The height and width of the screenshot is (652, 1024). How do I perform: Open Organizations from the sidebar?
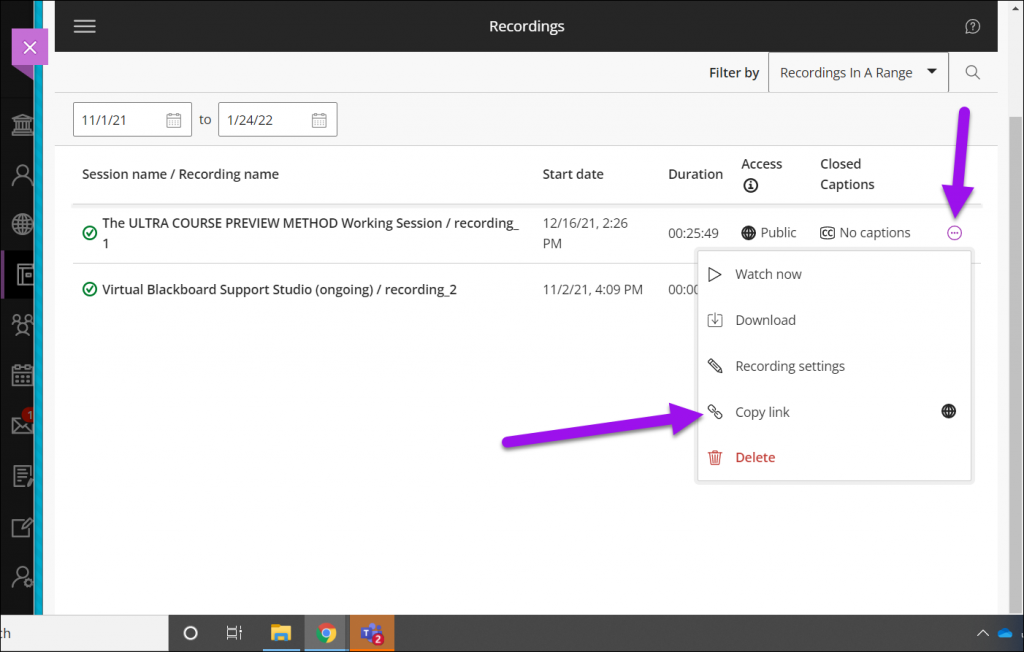pyautogui.click(x=22, y=324)
